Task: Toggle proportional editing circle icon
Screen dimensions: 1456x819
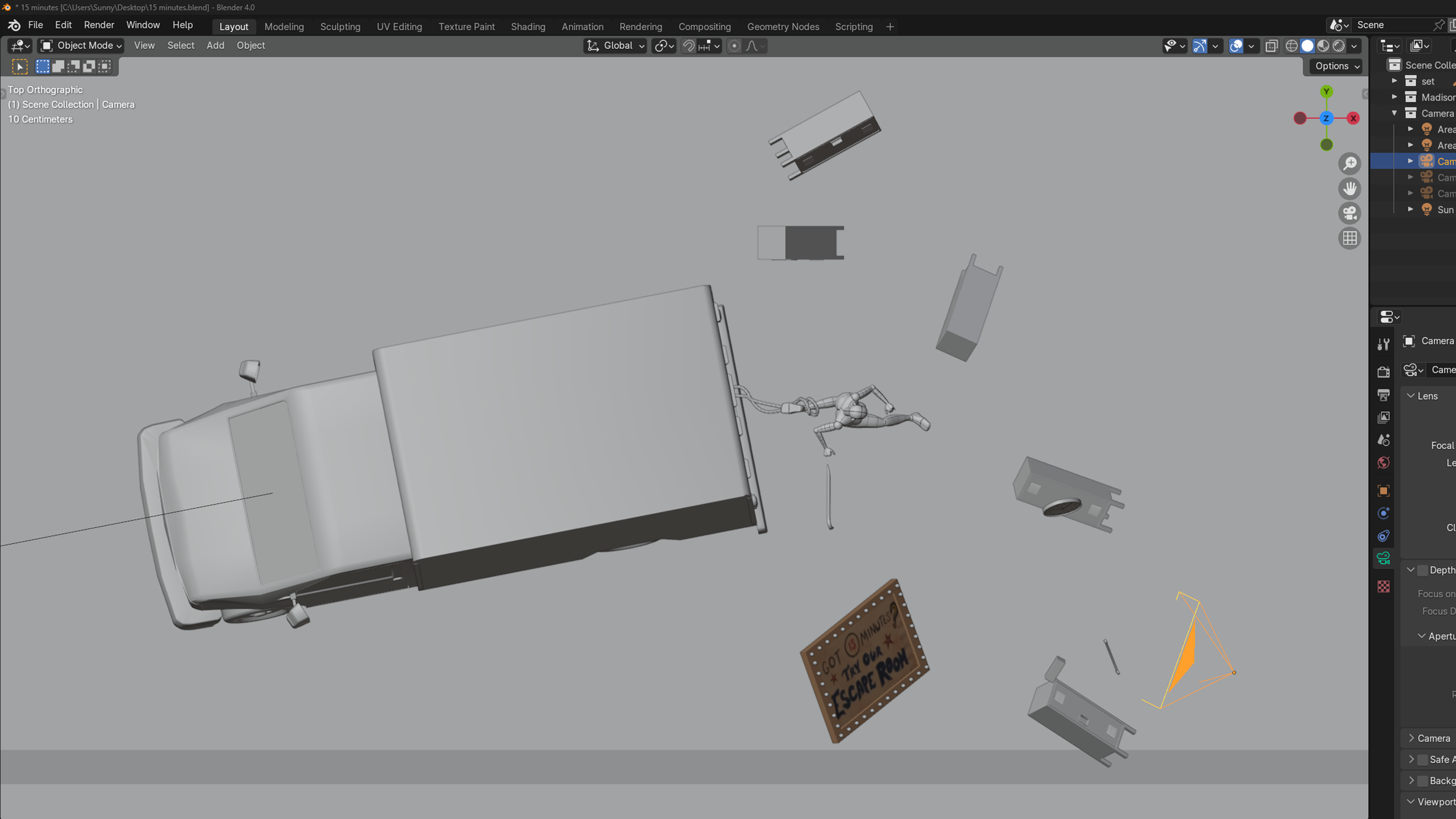Action: tap(734, 46)
